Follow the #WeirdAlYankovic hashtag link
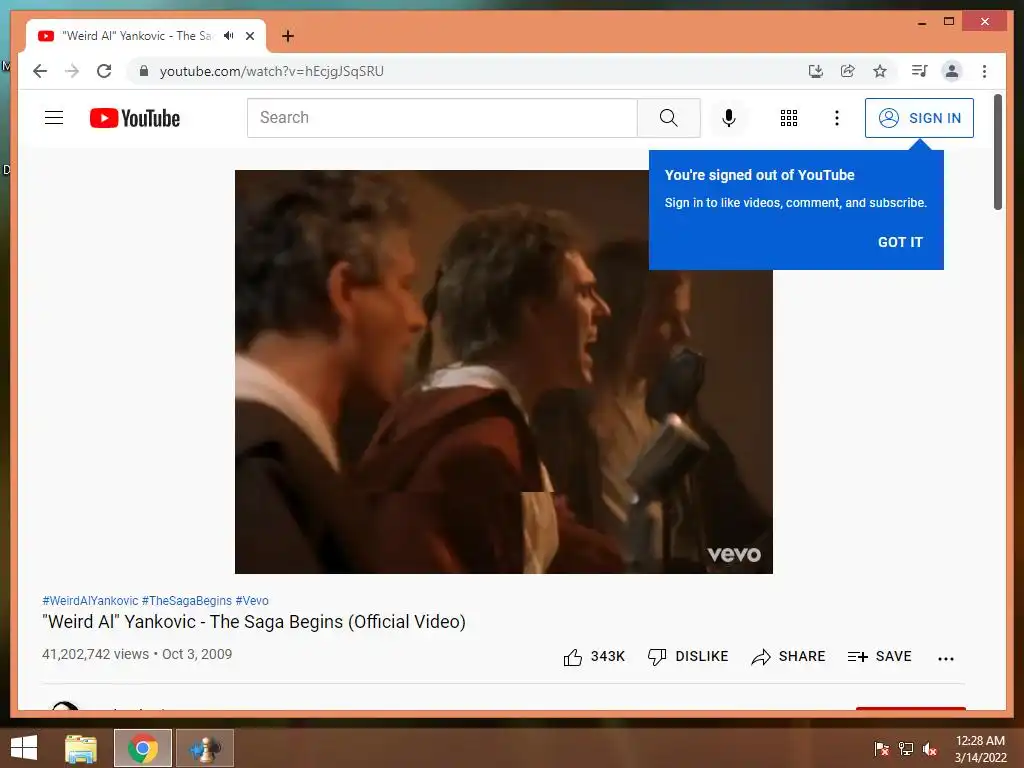Image resolution: width=1024 pixels, height=768 pixels. (90, 601)
